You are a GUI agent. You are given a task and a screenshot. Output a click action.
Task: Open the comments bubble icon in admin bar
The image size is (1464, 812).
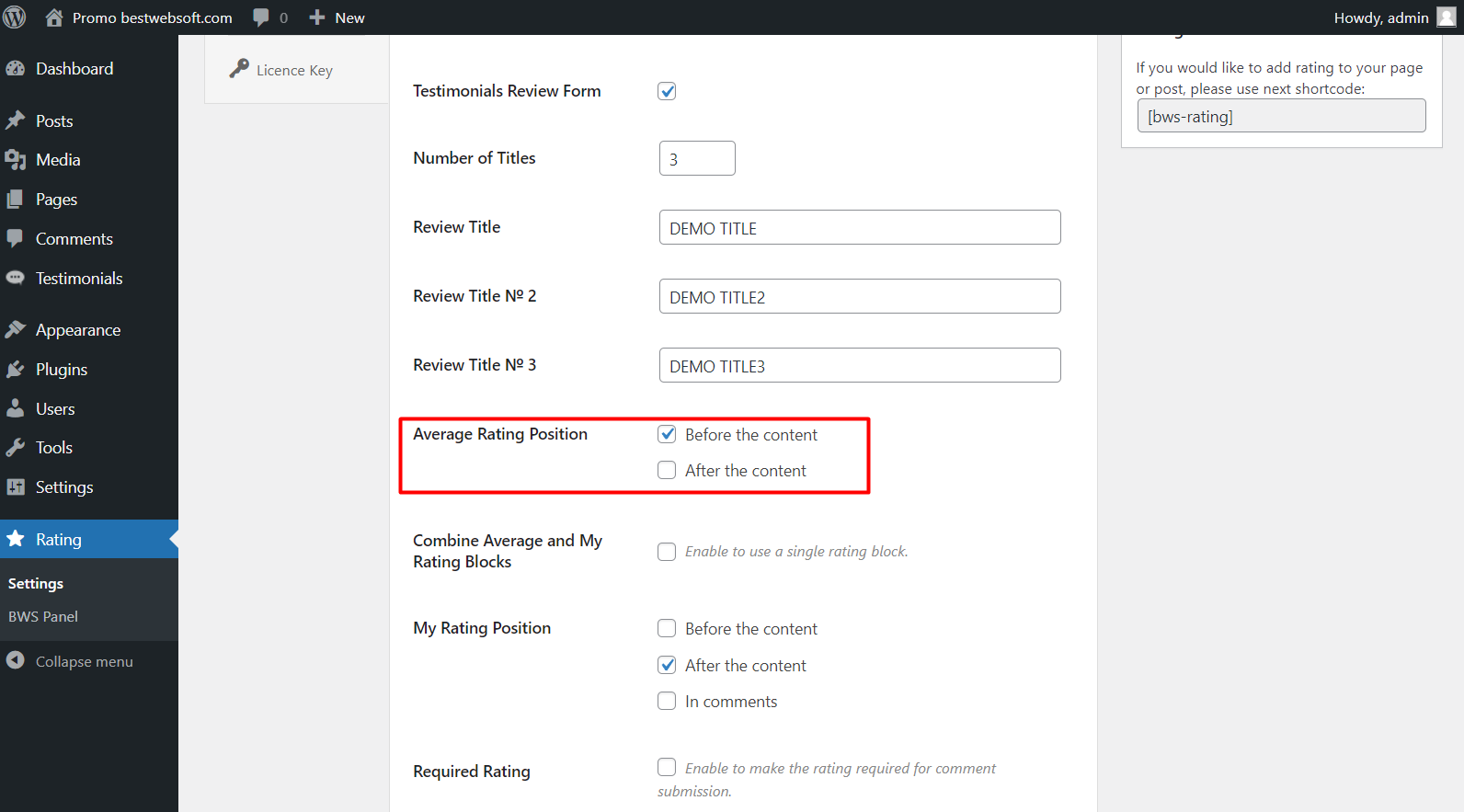click(x=261, y=17)
